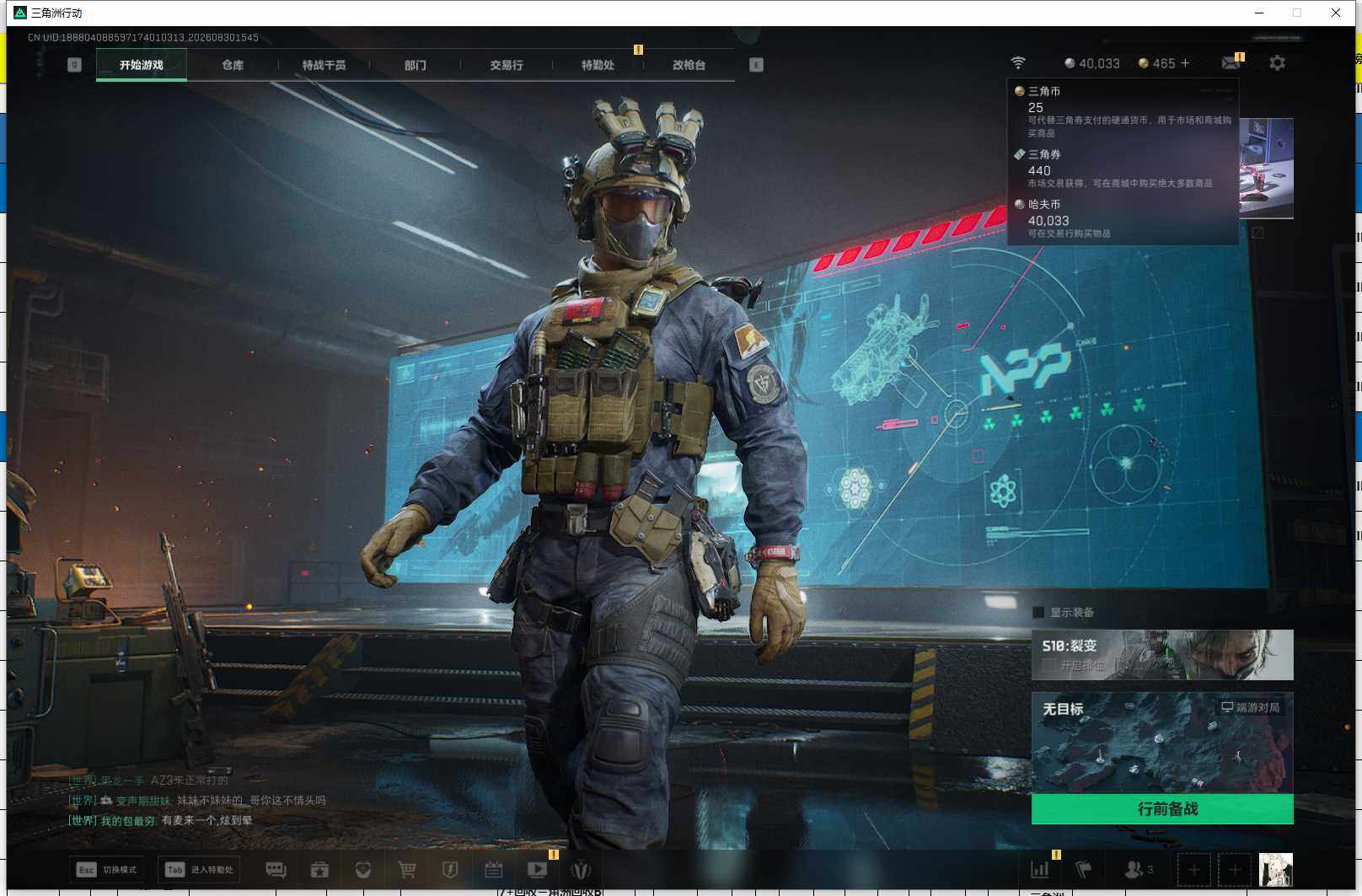Toggle the 开启排位 checkbox

pyautogui.click(x=1048, y=666)
